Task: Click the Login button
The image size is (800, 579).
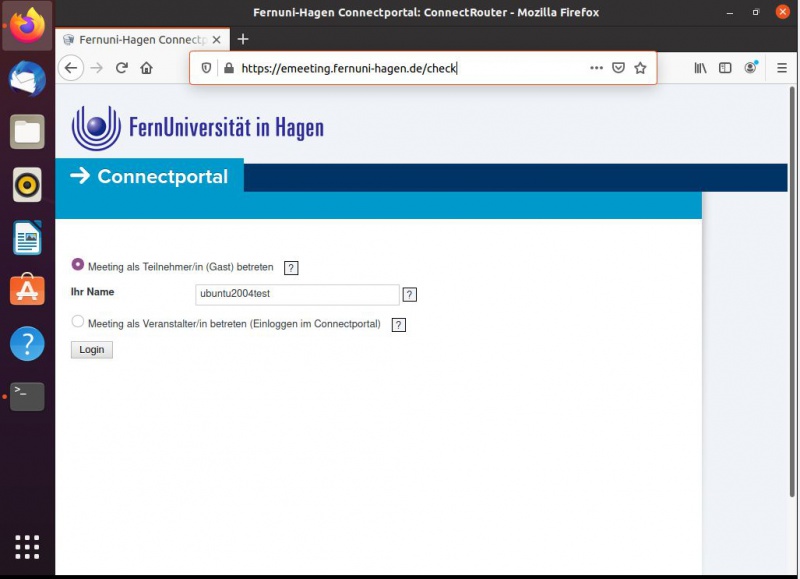Action: click(x=92, y=349)
